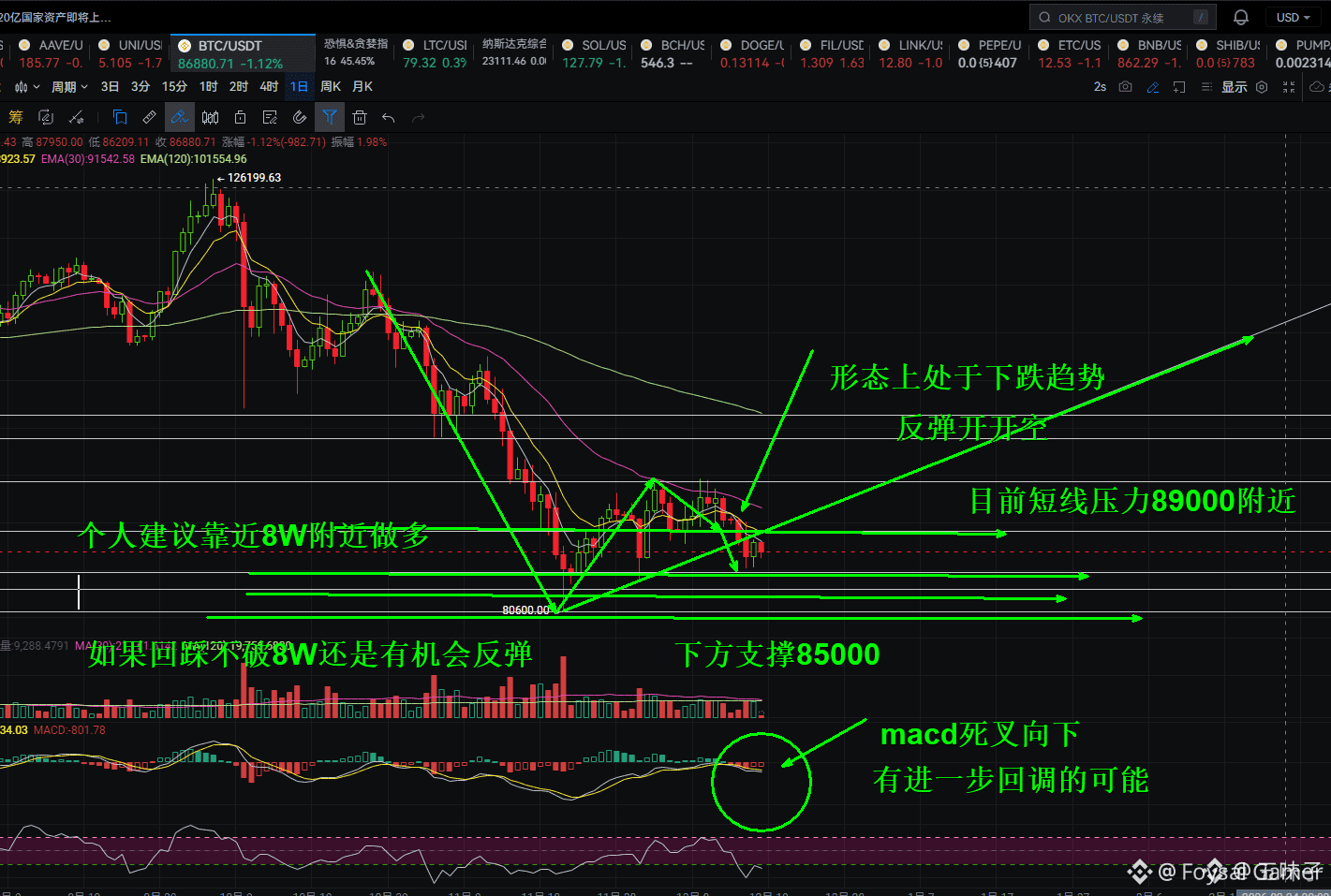The width and height of the screenshot is (1331, 896).
Task: Open the candlestick chart type dropdown
Action: (x=27, y=87)
